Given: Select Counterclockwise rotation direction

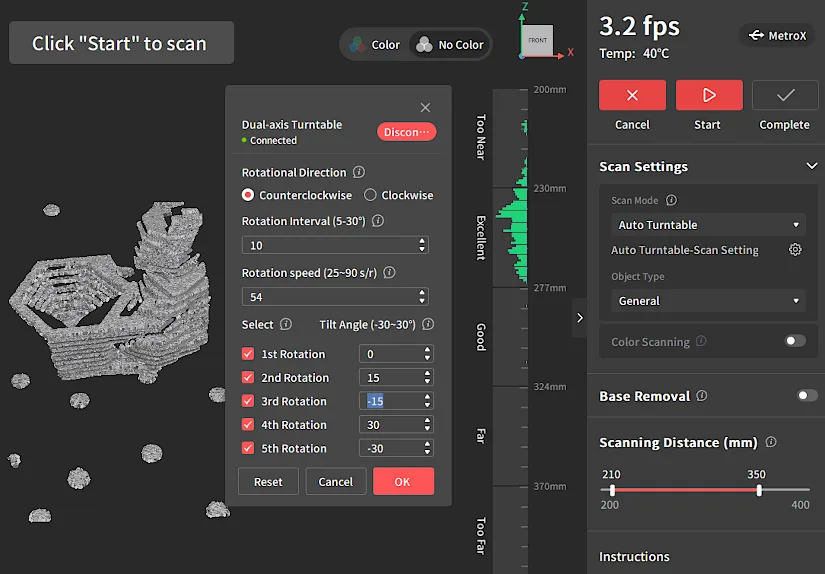Looking at the screenshot, I should point(297,195).
